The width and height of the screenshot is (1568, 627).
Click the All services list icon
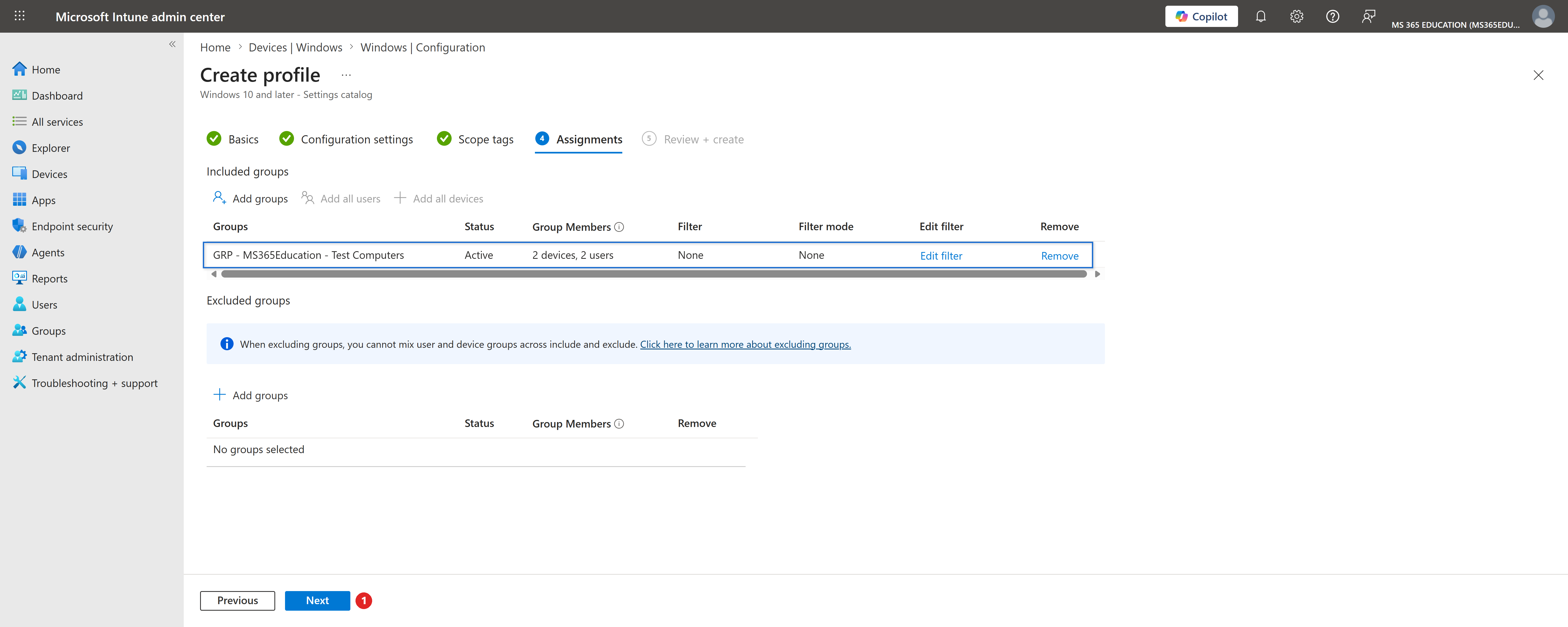coord(20,121)
